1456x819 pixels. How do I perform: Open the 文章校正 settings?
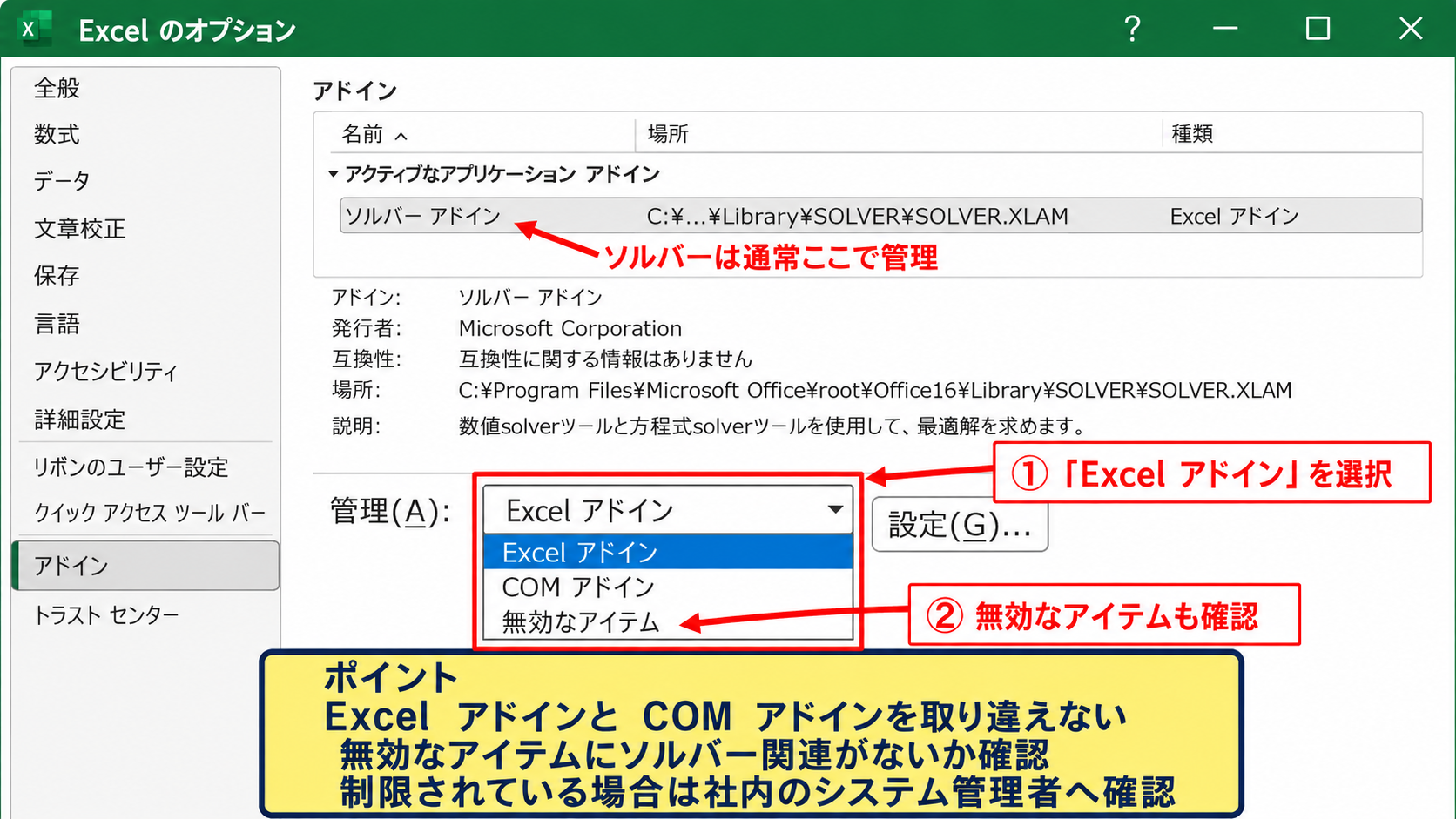pyautogui.click(x=79, y=228)
